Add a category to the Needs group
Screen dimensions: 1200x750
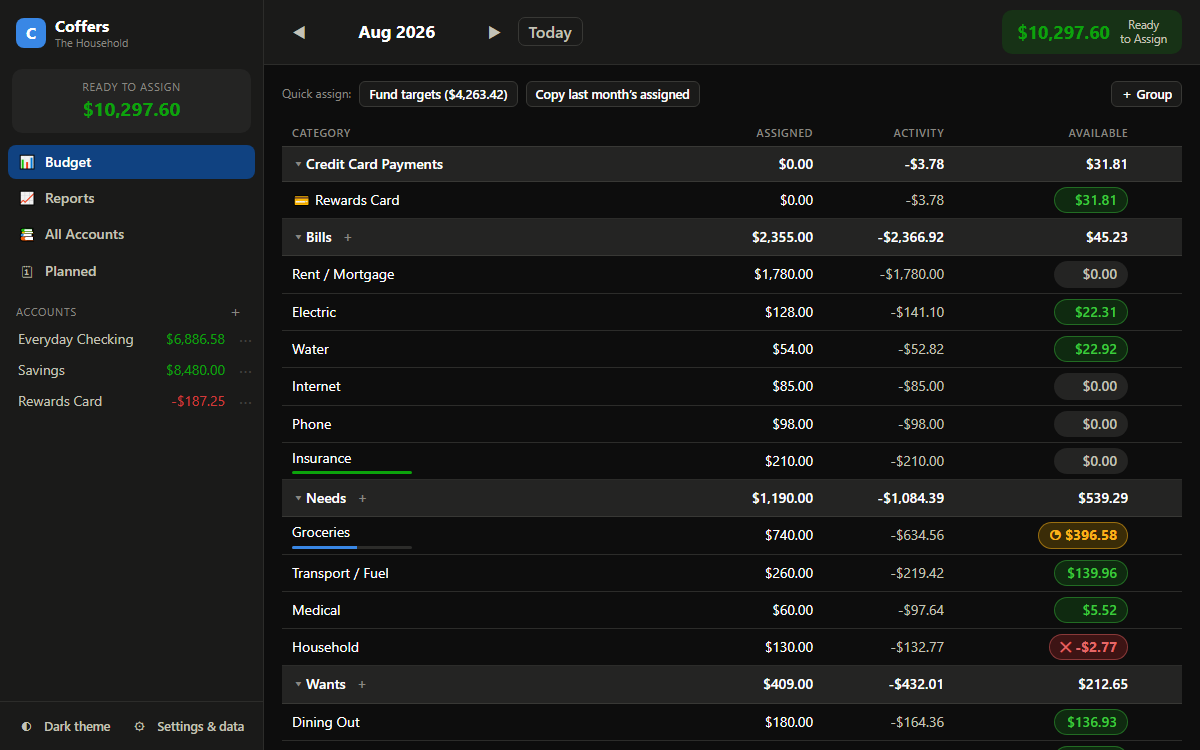tap(363, 498)
